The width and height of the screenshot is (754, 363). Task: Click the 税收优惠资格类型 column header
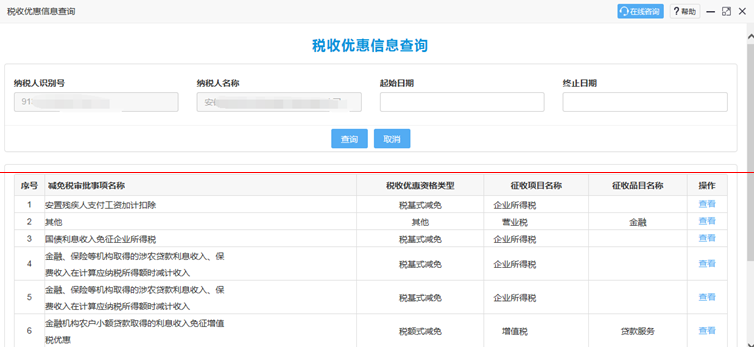pos(420,186)
